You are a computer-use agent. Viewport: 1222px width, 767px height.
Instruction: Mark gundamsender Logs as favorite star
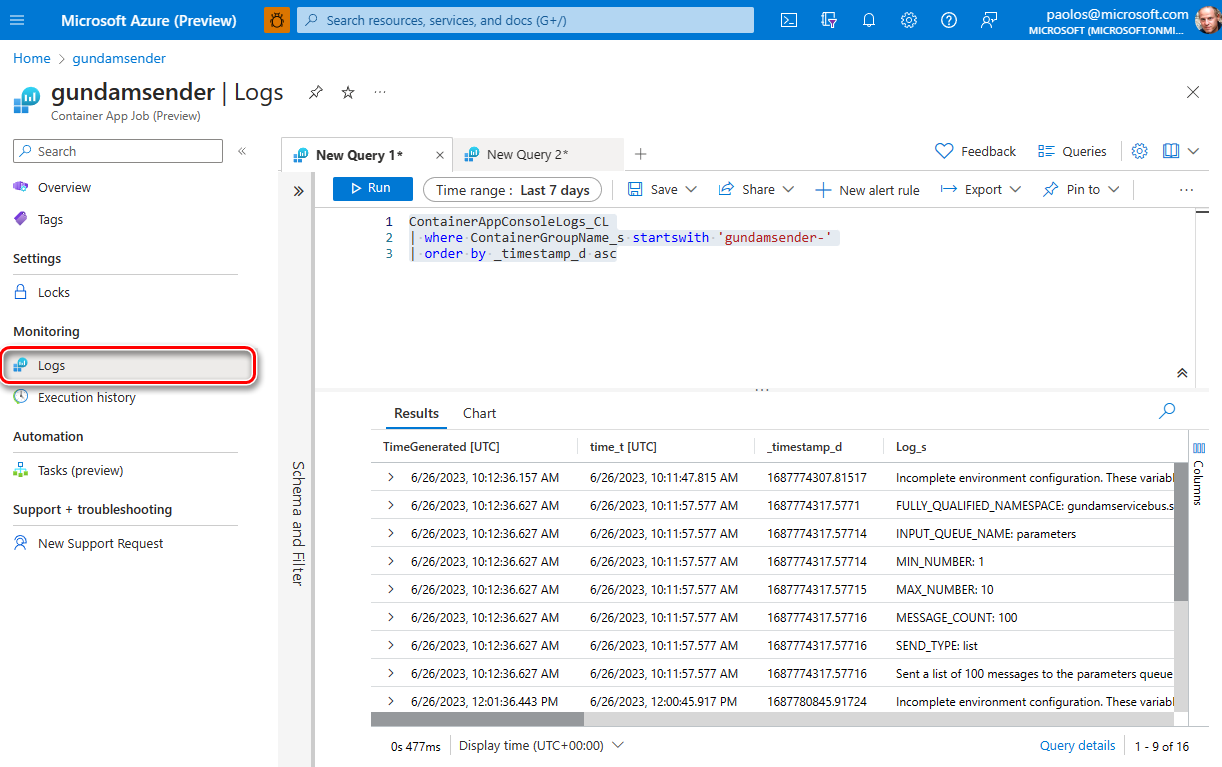[x=348, y=92]
